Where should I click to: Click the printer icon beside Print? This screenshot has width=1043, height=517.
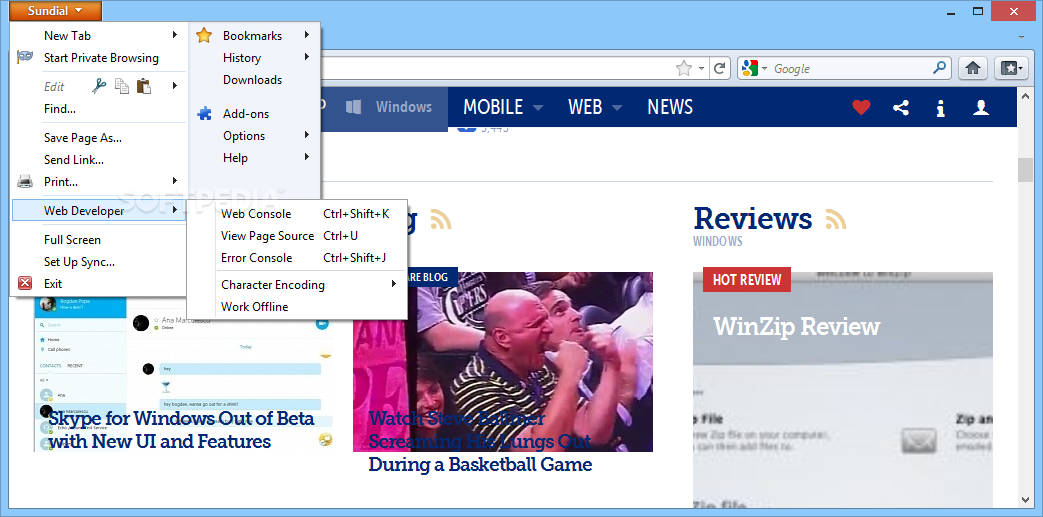point(25,181)
